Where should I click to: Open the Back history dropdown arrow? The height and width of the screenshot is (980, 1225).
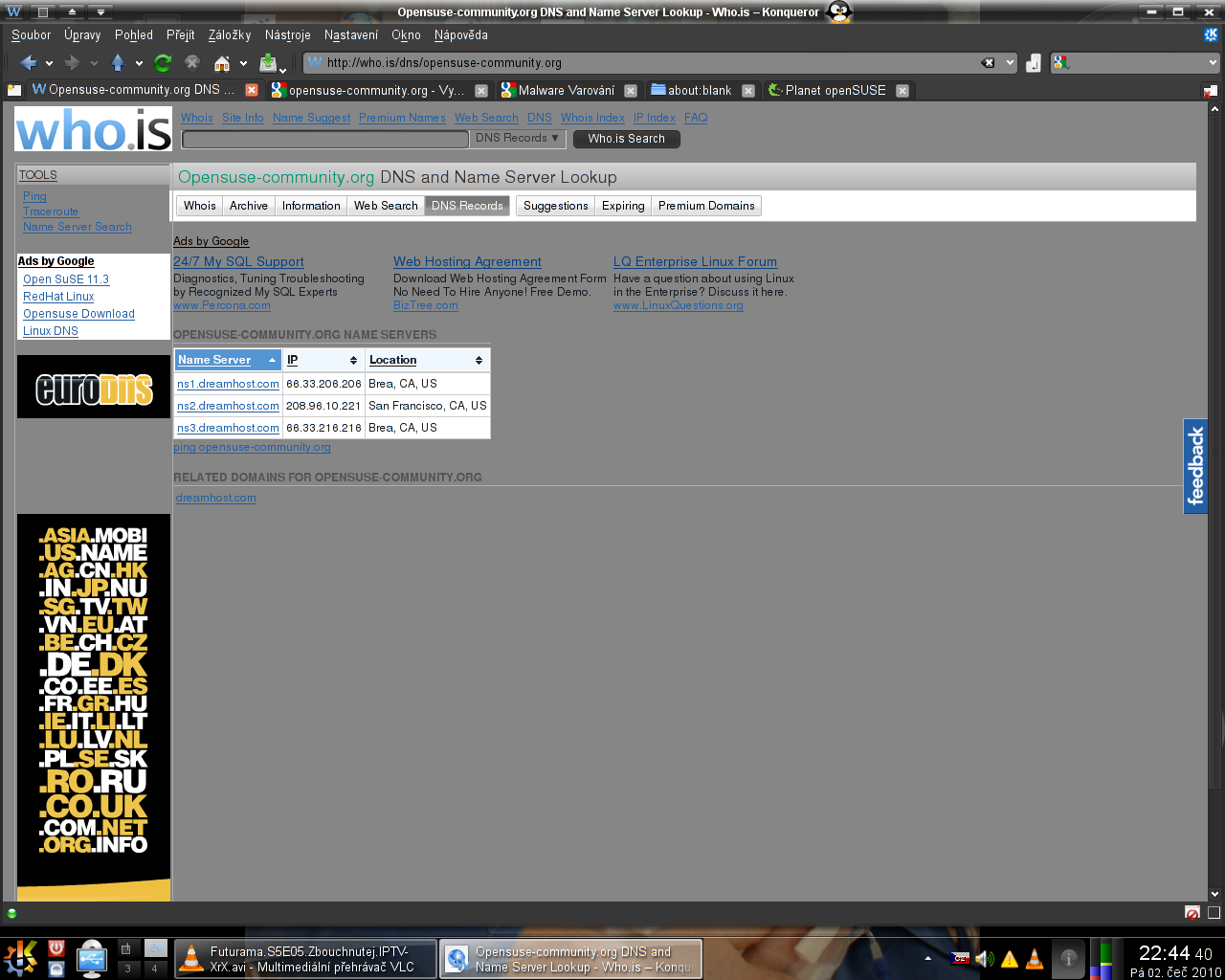point(49,64)
